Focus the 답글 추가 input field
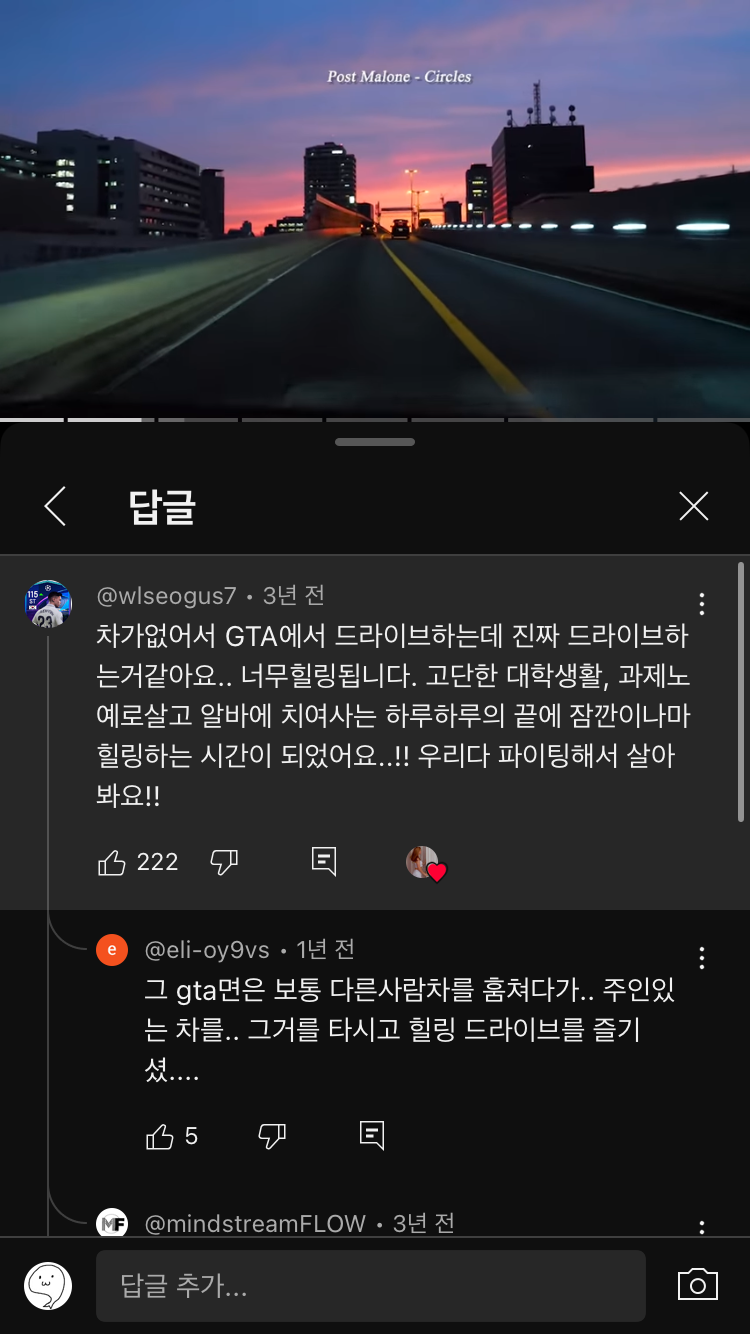 pos(371,1286)
